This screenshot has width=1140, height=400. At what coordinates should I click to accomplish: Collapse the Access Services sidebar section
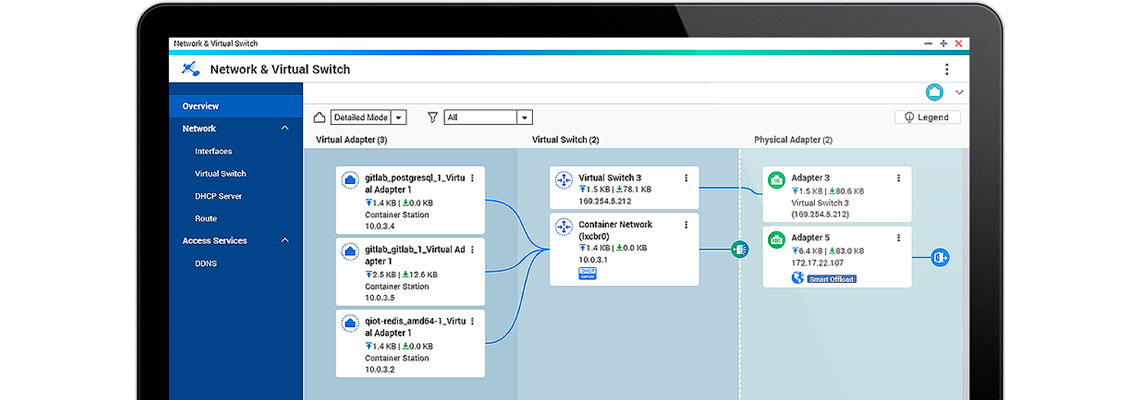[285, 241]
